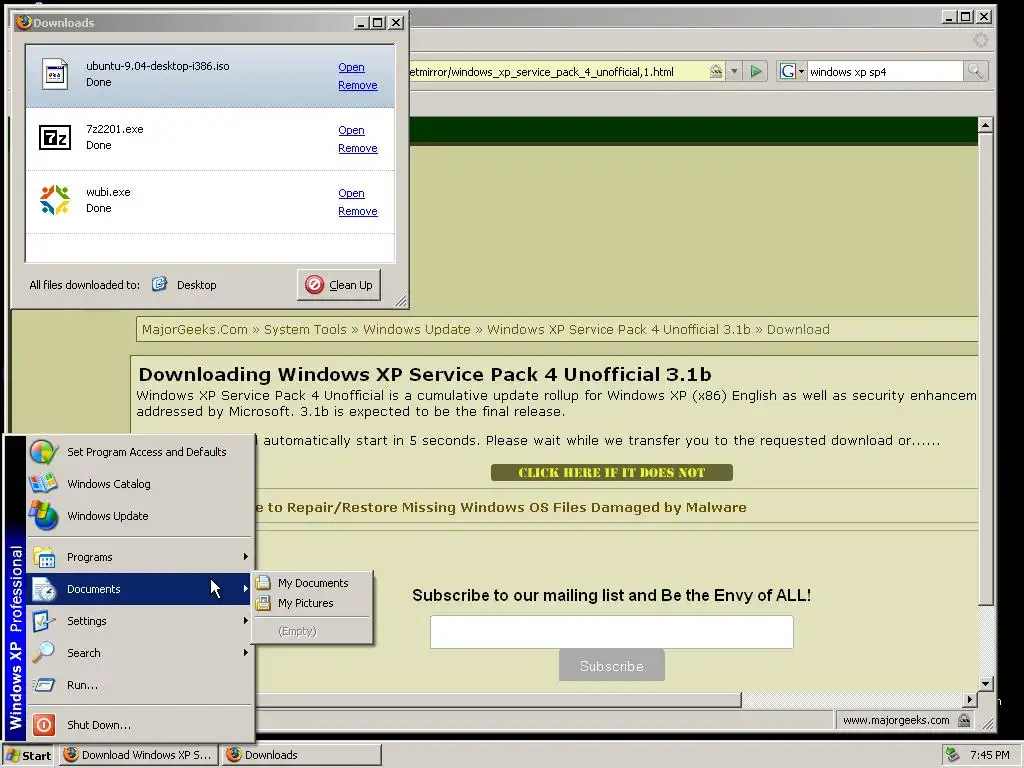
Task: Click the search magnifier button in the browser
Action: point(975,71)
